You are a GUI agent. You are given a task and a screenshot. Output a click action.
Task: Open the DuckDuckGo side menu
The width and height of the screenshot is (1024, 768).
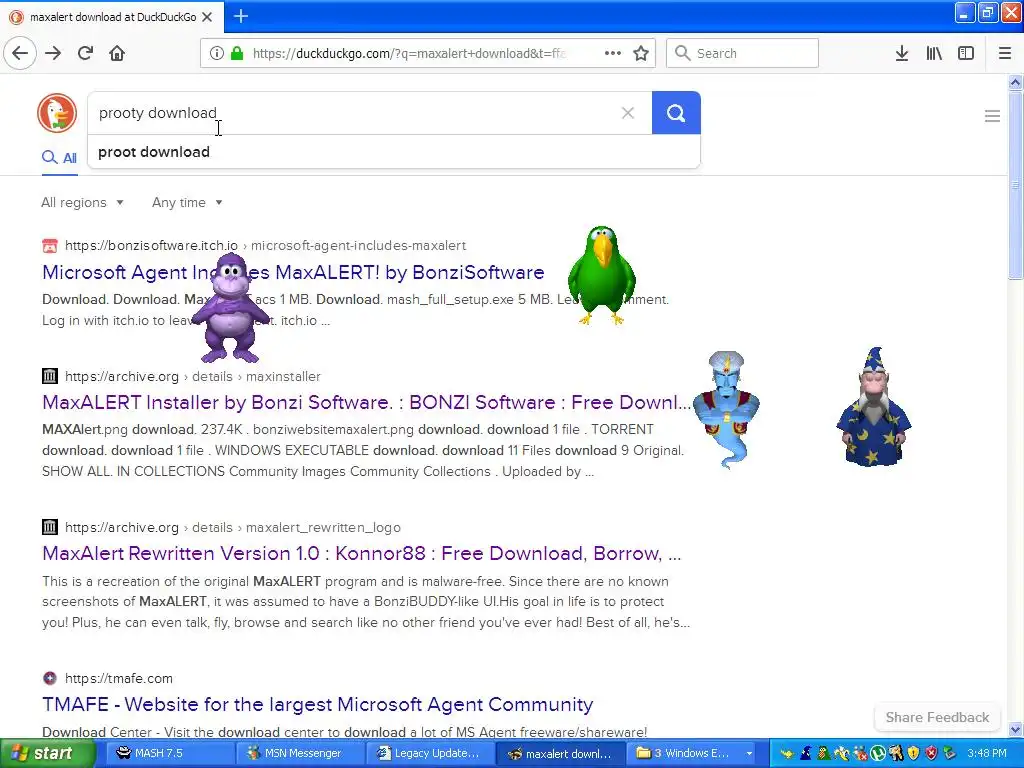coord(992,116)
